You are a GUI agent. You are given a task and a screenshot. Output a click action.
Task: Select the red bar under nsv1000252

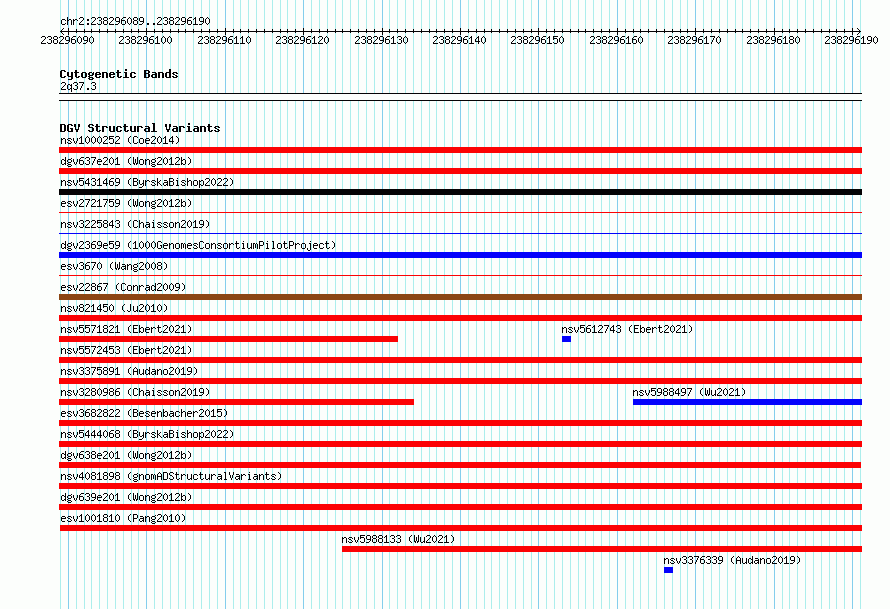click(x=460, y=150)
